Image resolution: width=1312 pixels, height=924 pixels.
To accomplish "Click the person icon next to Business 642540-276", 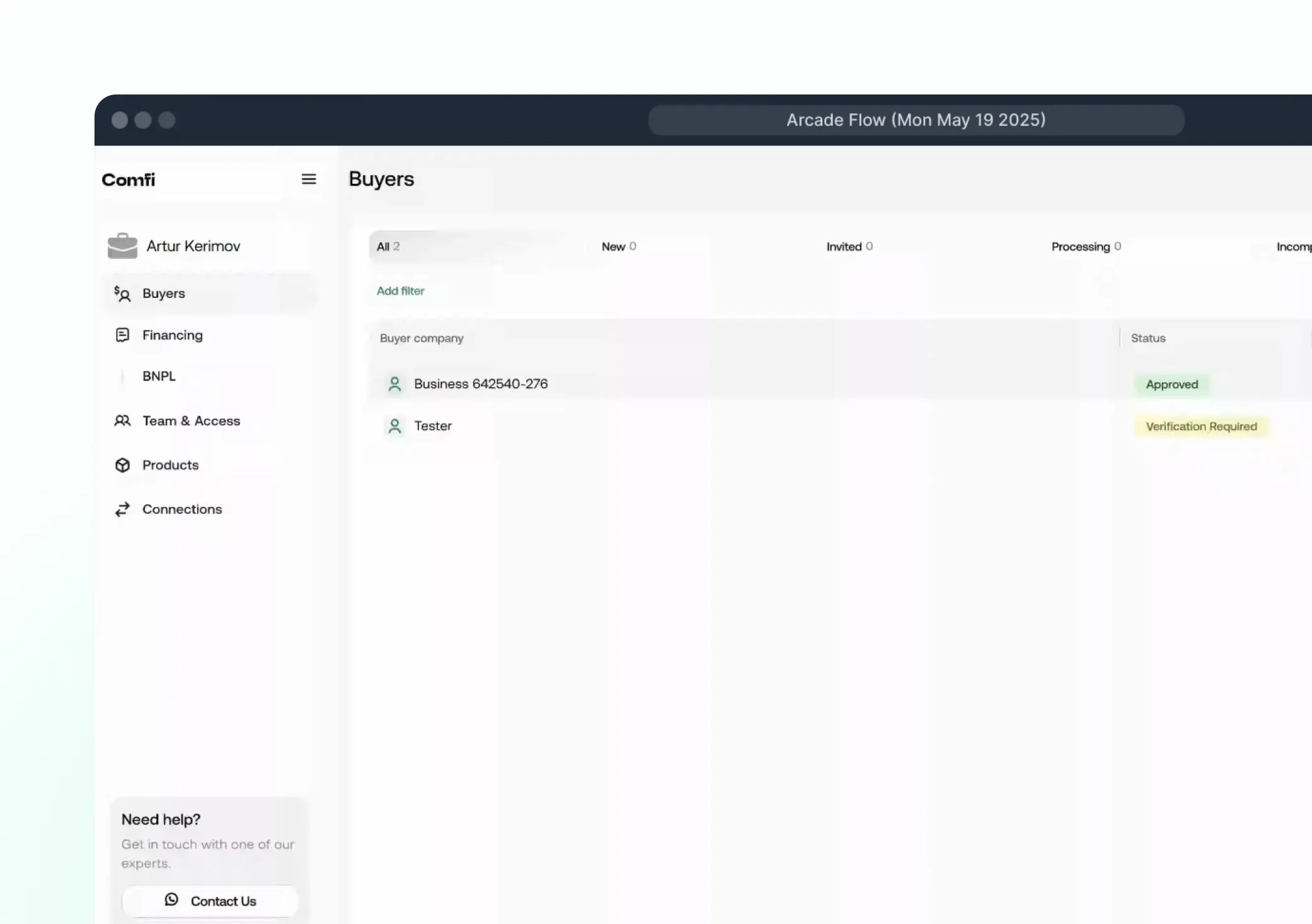I will point(394,384).
